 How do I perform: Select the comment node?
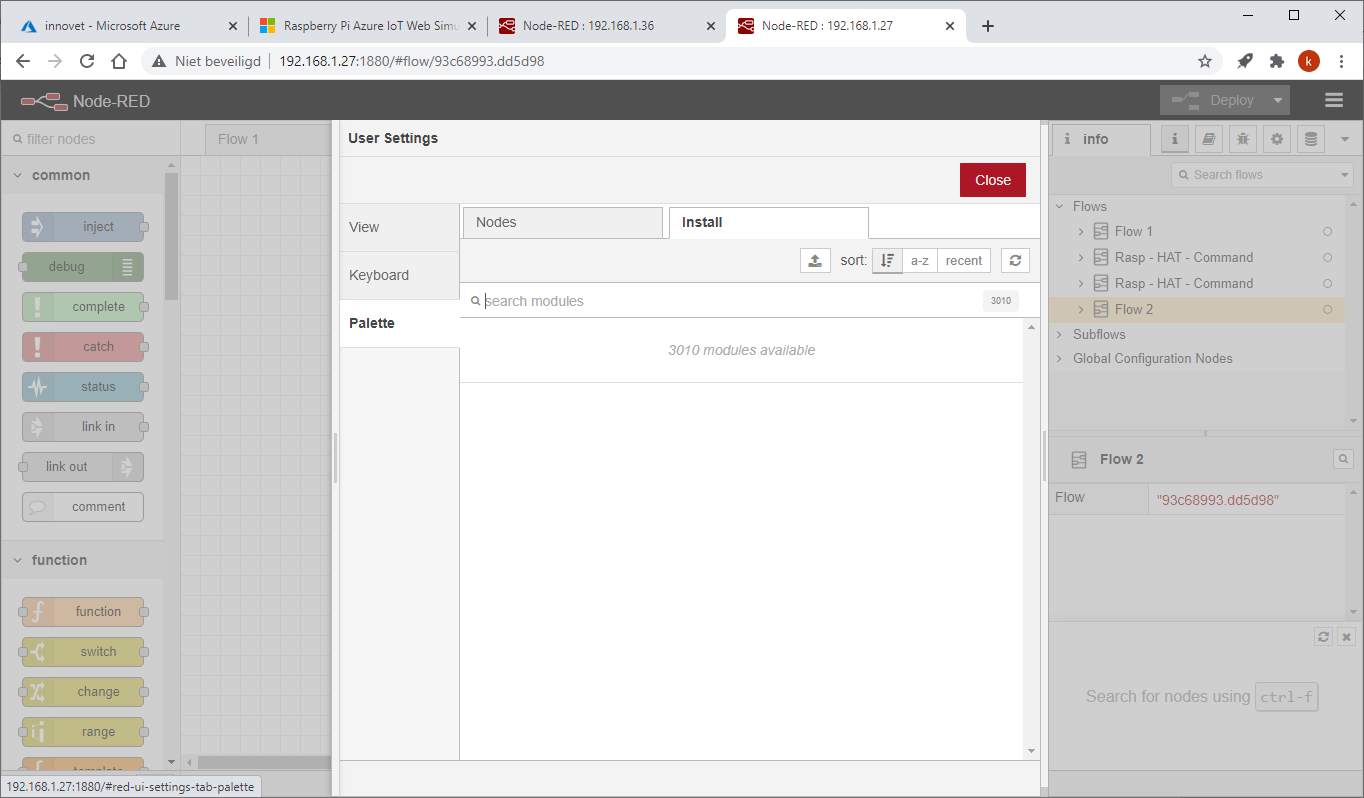coord(83,507)
